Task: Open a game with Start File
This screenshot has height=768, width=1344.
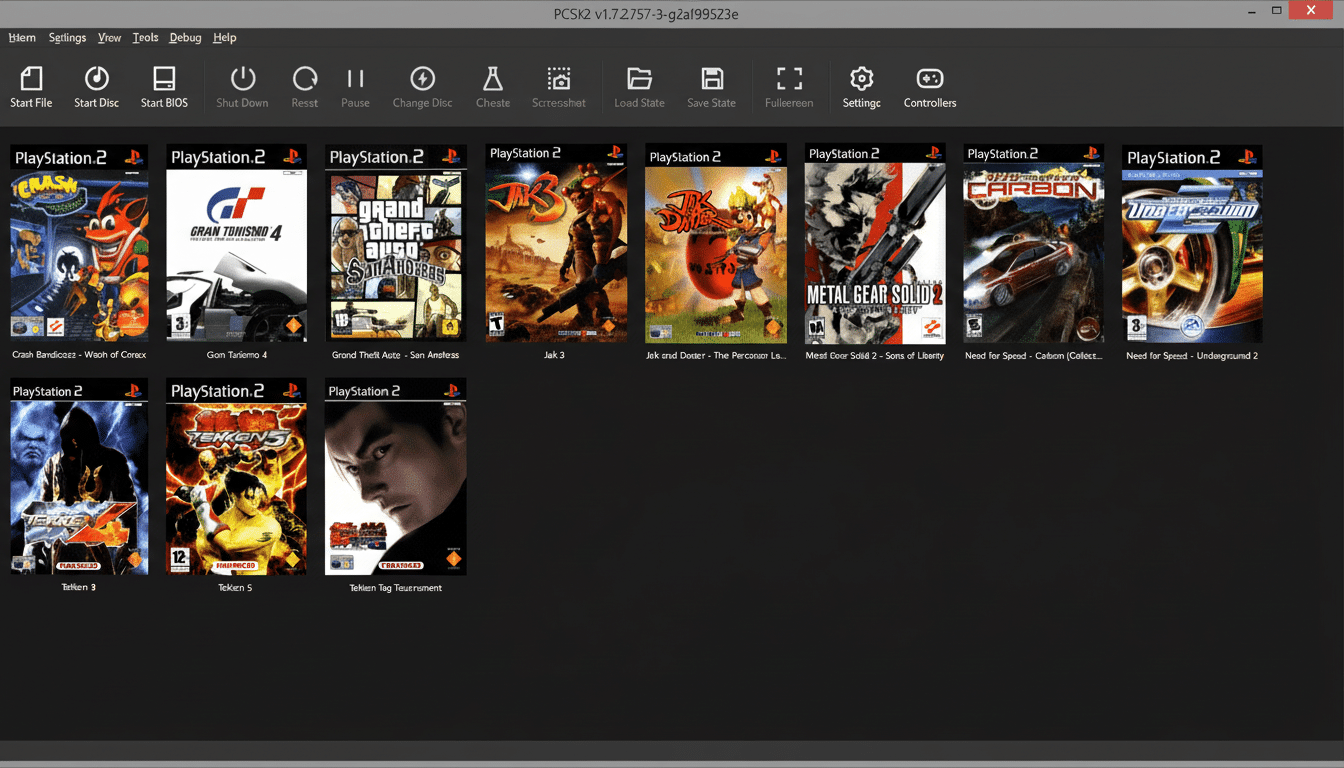Action: 31,85
